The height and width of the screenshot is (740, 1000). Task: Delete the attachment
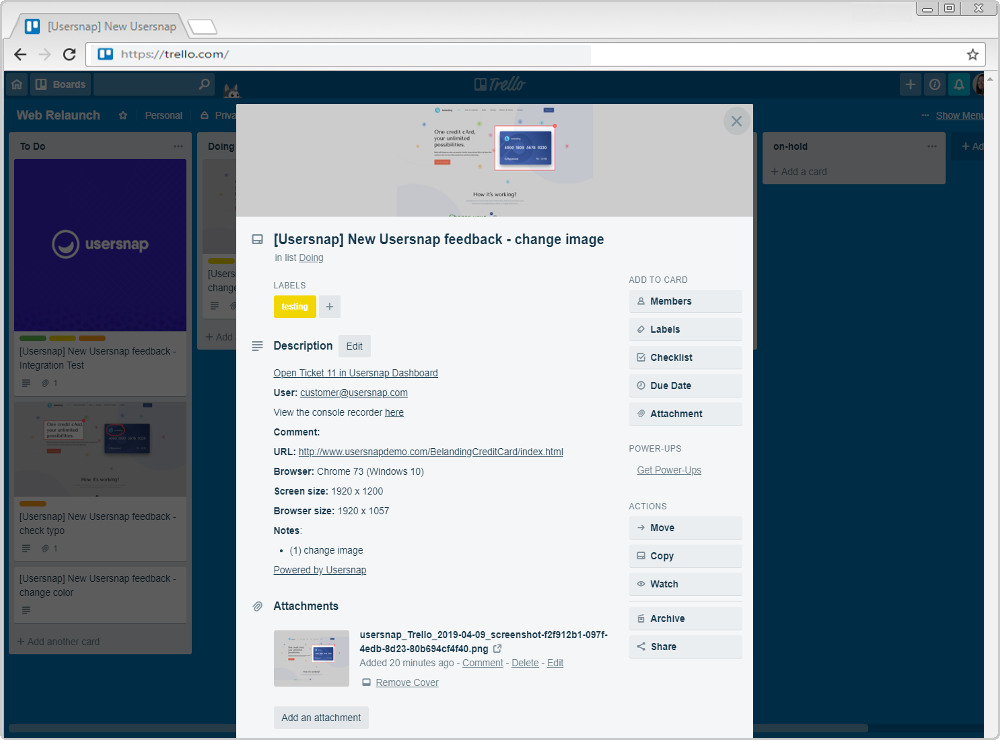[x=525, y=663]
